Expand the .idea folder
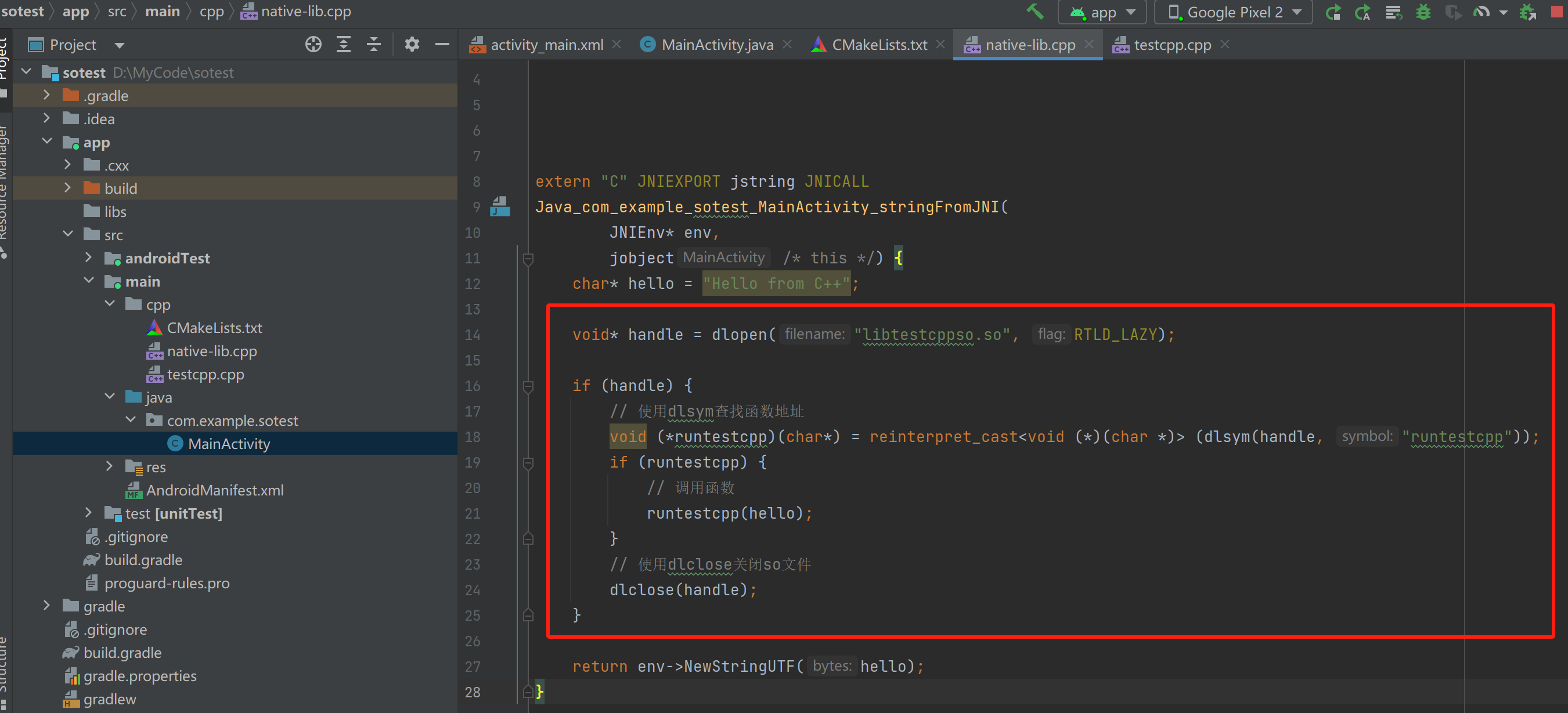 47,118
